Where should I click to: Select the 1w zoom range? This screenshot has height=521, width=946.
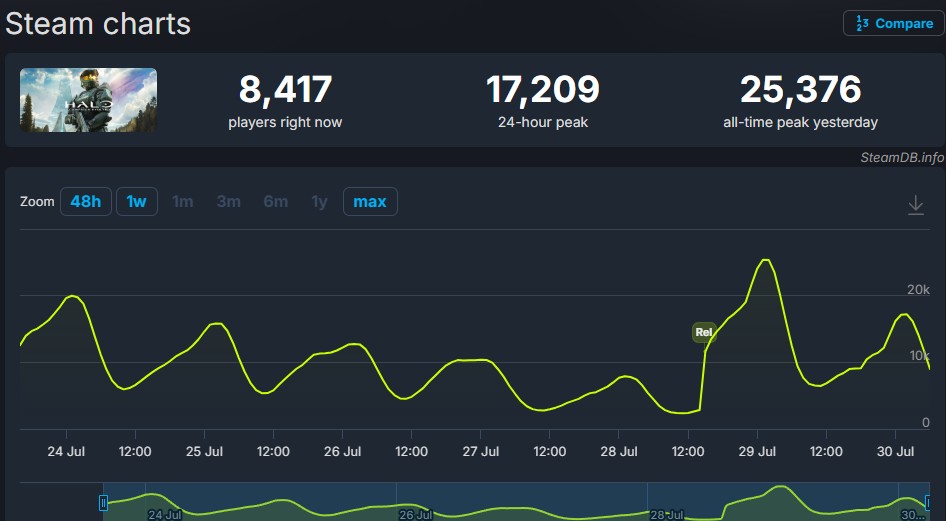136,201
